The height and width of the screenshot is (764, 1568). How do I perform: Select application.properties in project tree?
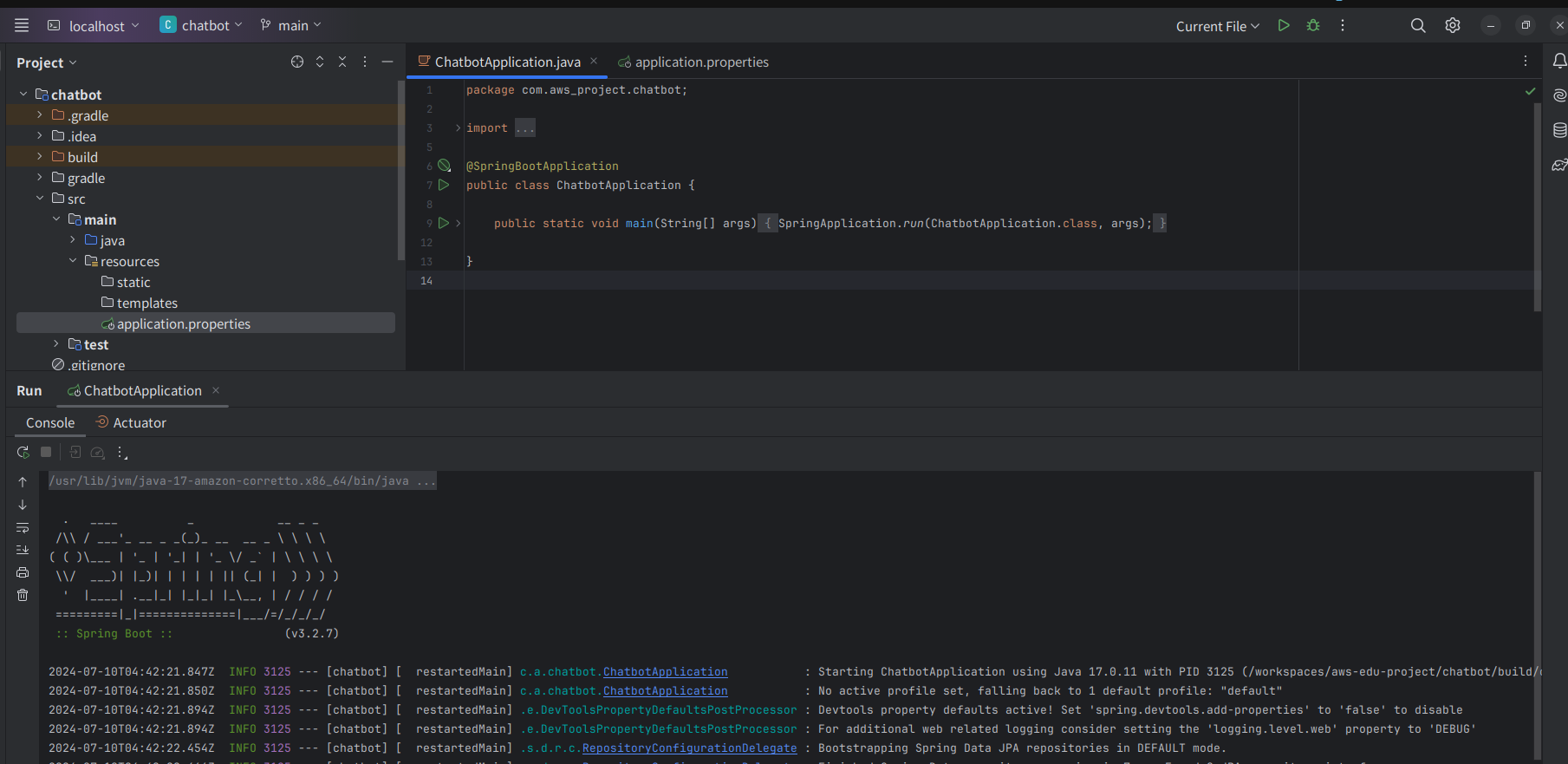[x=183, y=324]
